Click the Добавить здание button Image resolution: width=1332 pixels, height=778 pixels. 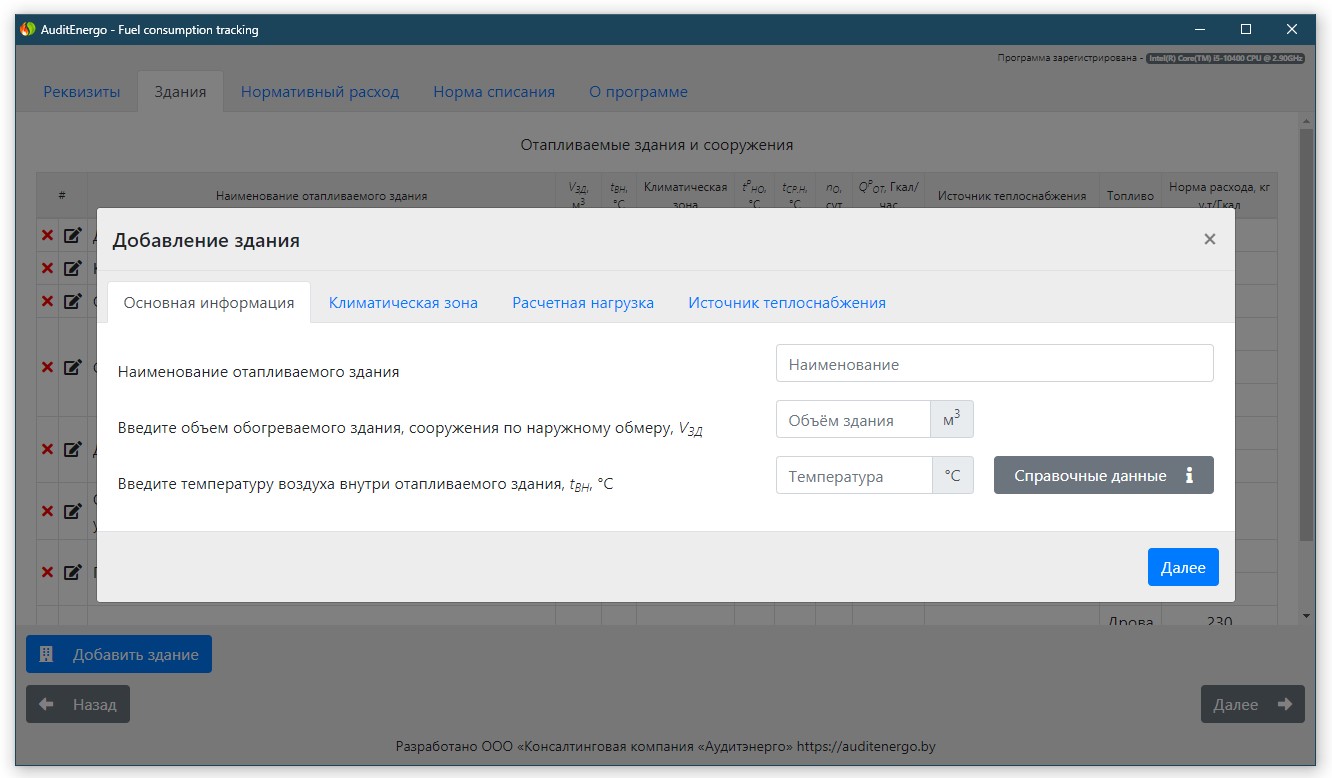(119, 655)
